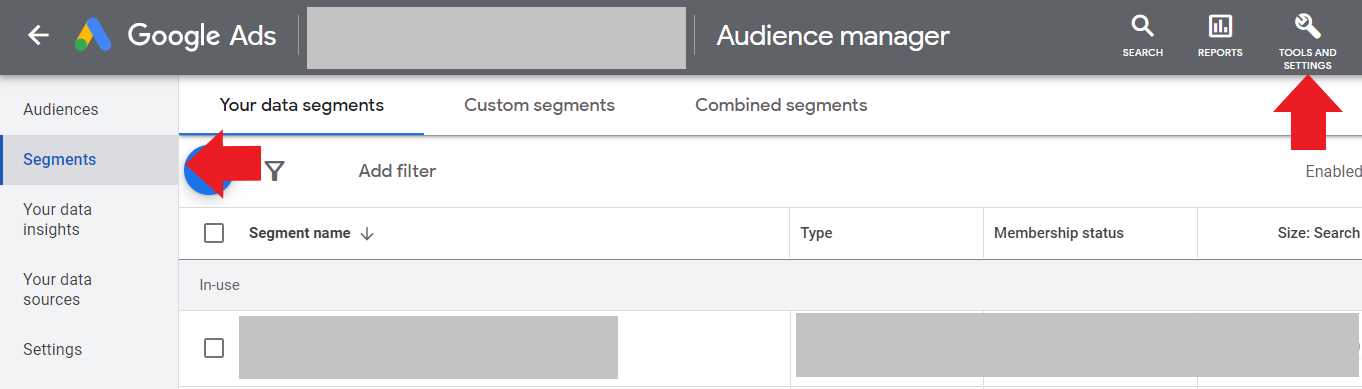1362x389 pixels.
Task: Check the first in-use segment row checkbox
Action: tap(214, 348)
